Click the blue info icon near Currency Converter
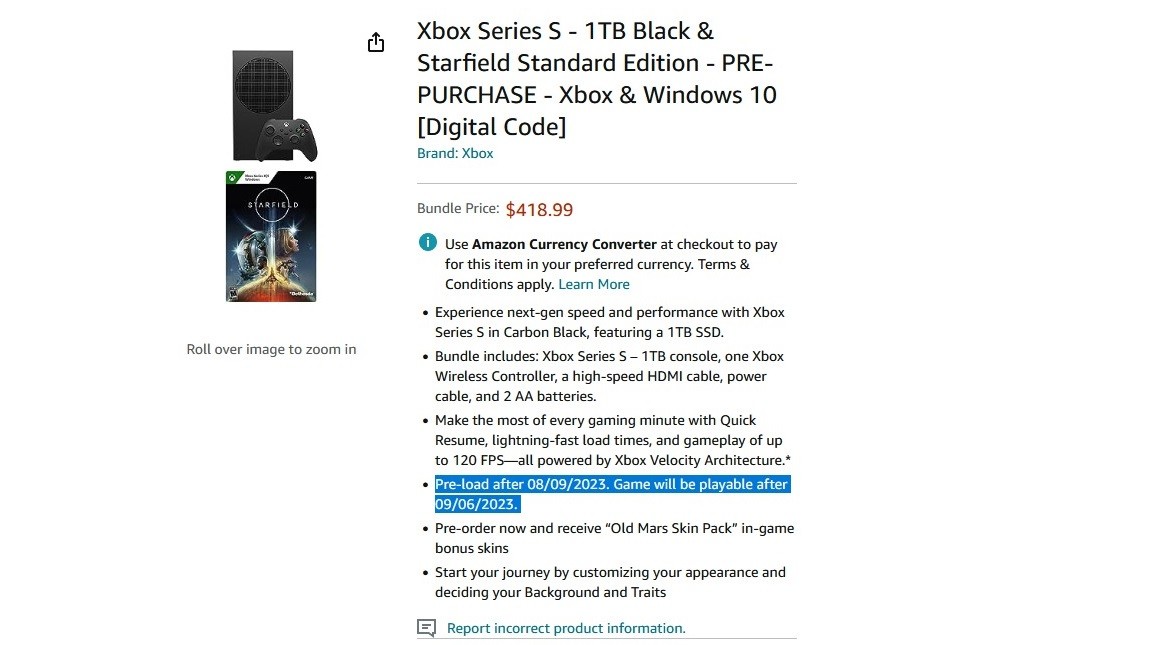 pos(427,243)
